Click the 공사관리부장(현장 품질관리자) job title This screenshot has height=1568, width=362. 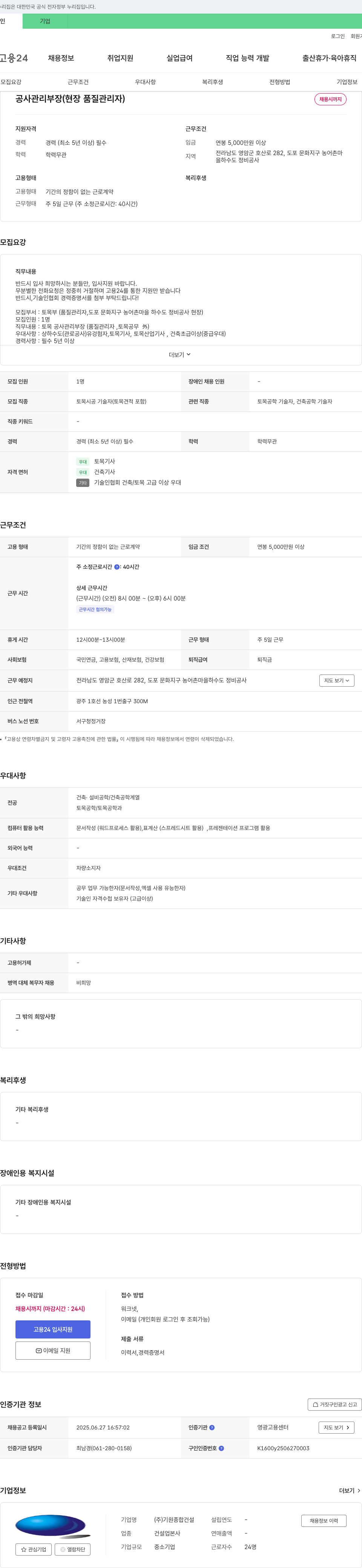pos(70,99)
